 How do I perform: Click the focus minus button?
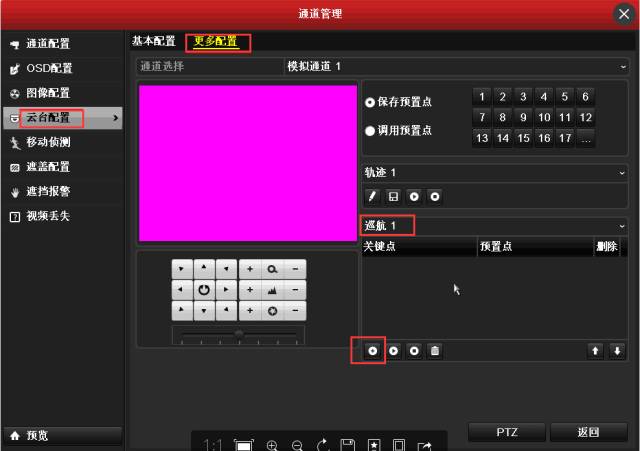[x=295, y=290]
